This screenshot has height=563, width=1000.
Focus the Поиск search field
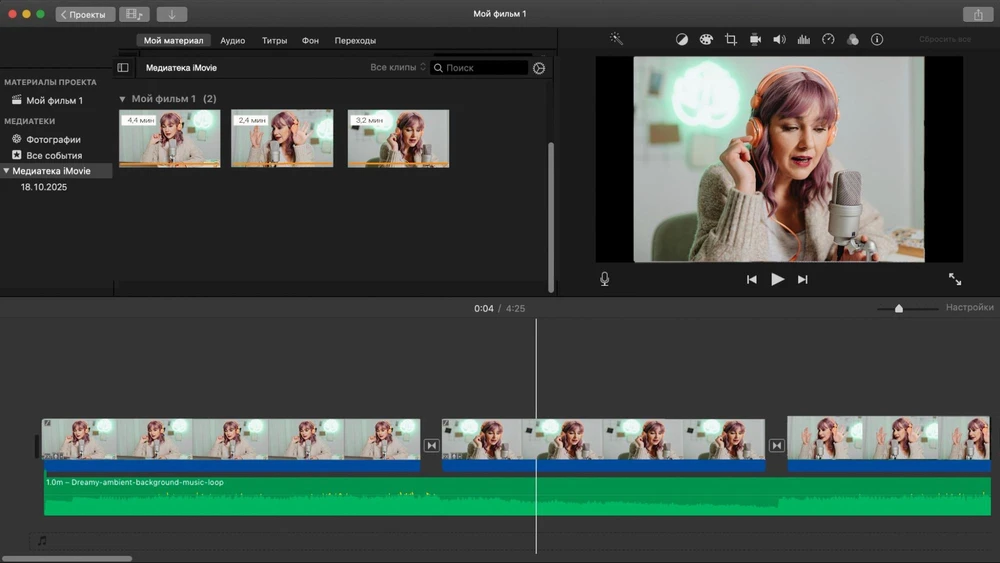(479, 68)
